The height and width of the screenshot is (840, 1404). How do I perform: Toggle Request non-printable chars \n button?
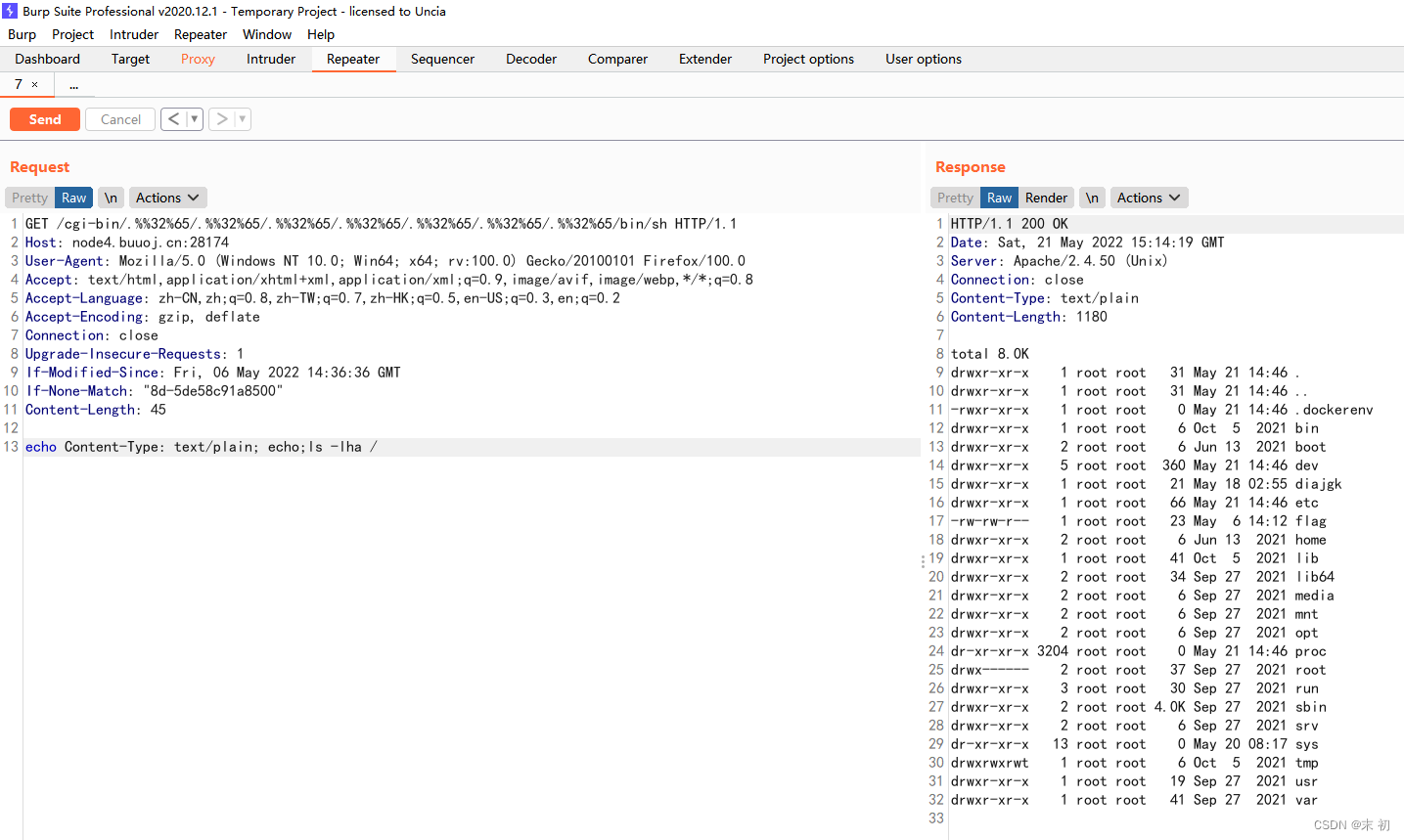pyautogui.click(x=112, y=198)
